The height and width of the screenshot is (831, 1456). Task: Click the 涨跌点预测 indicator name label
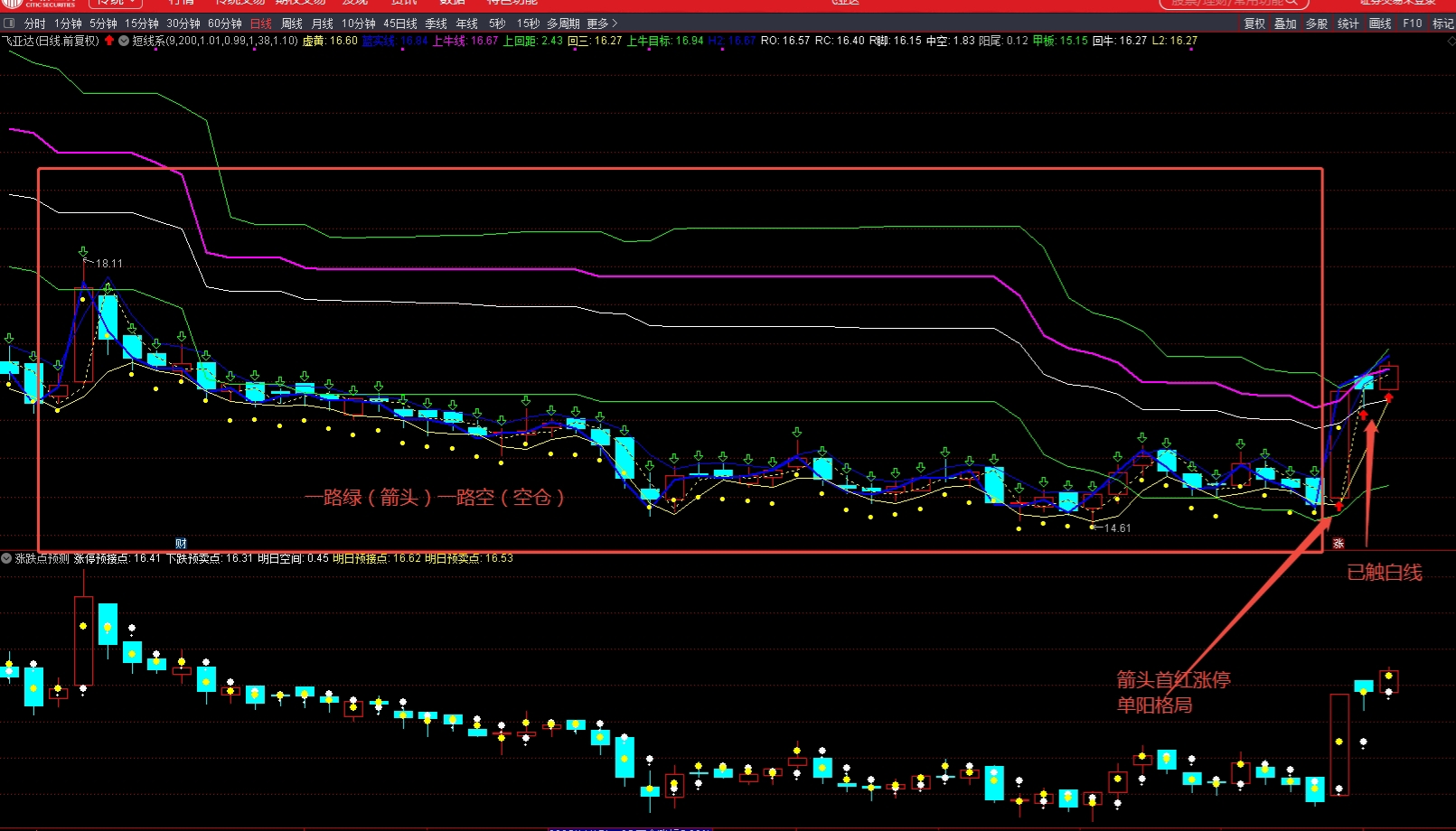[x=42, y=558]
